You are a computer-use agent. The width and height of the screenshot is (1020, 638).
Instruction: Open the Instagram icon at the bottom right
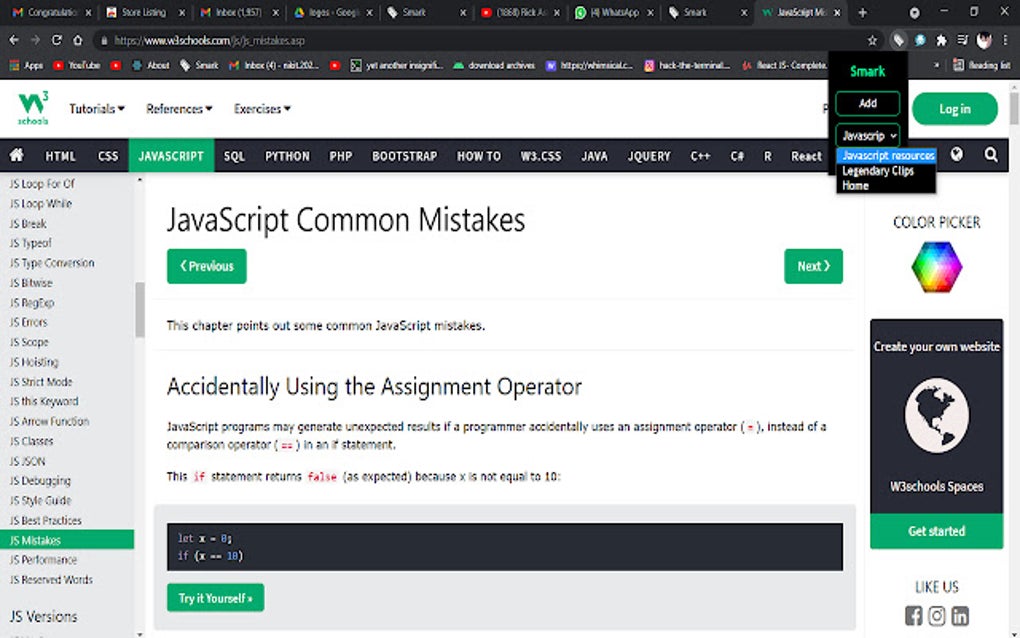click(936, 616)
